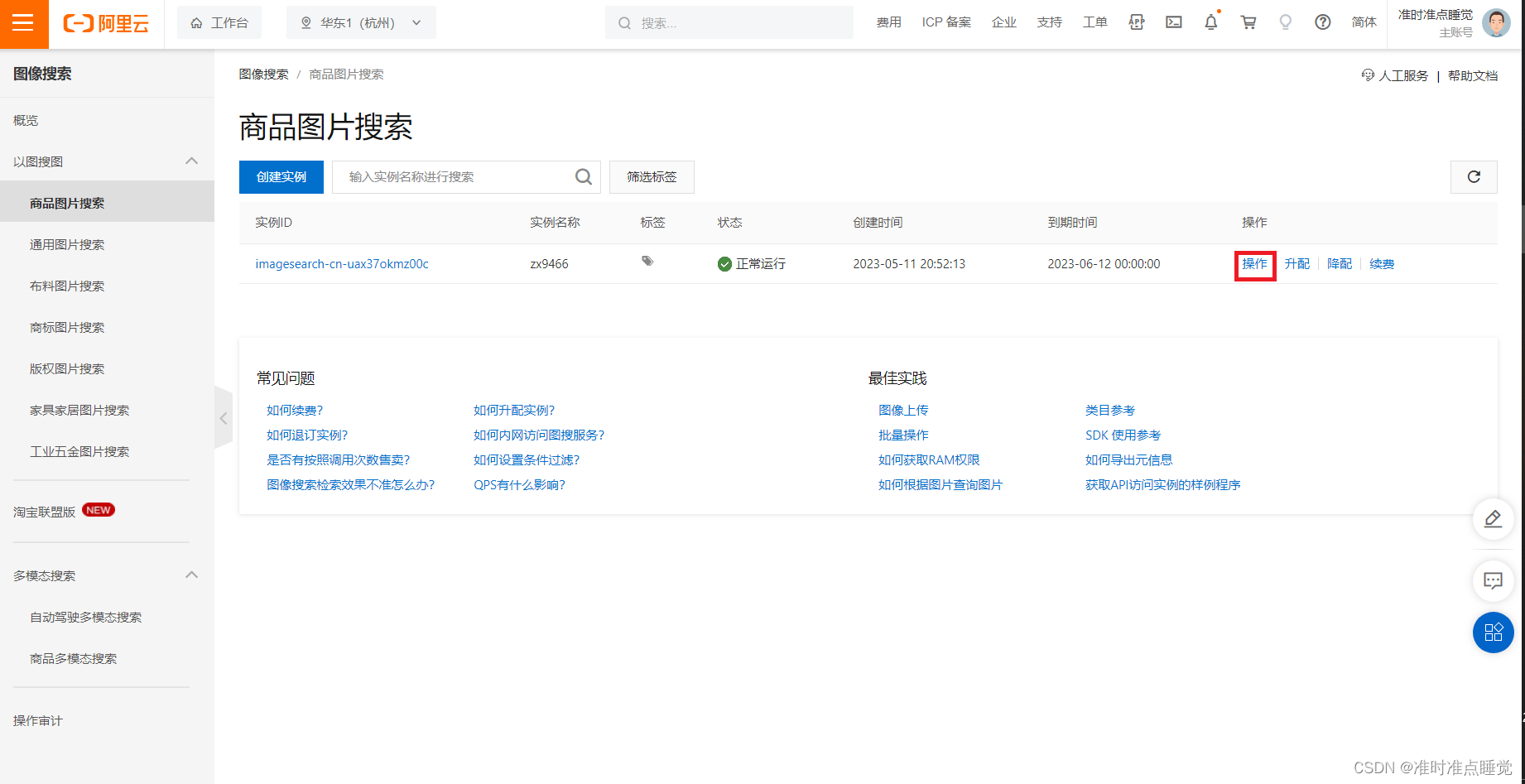The height and width of the screenshot is (784, 1525).
Task: Open the shopping cart icon
Action: click(x=1248, y=22)
